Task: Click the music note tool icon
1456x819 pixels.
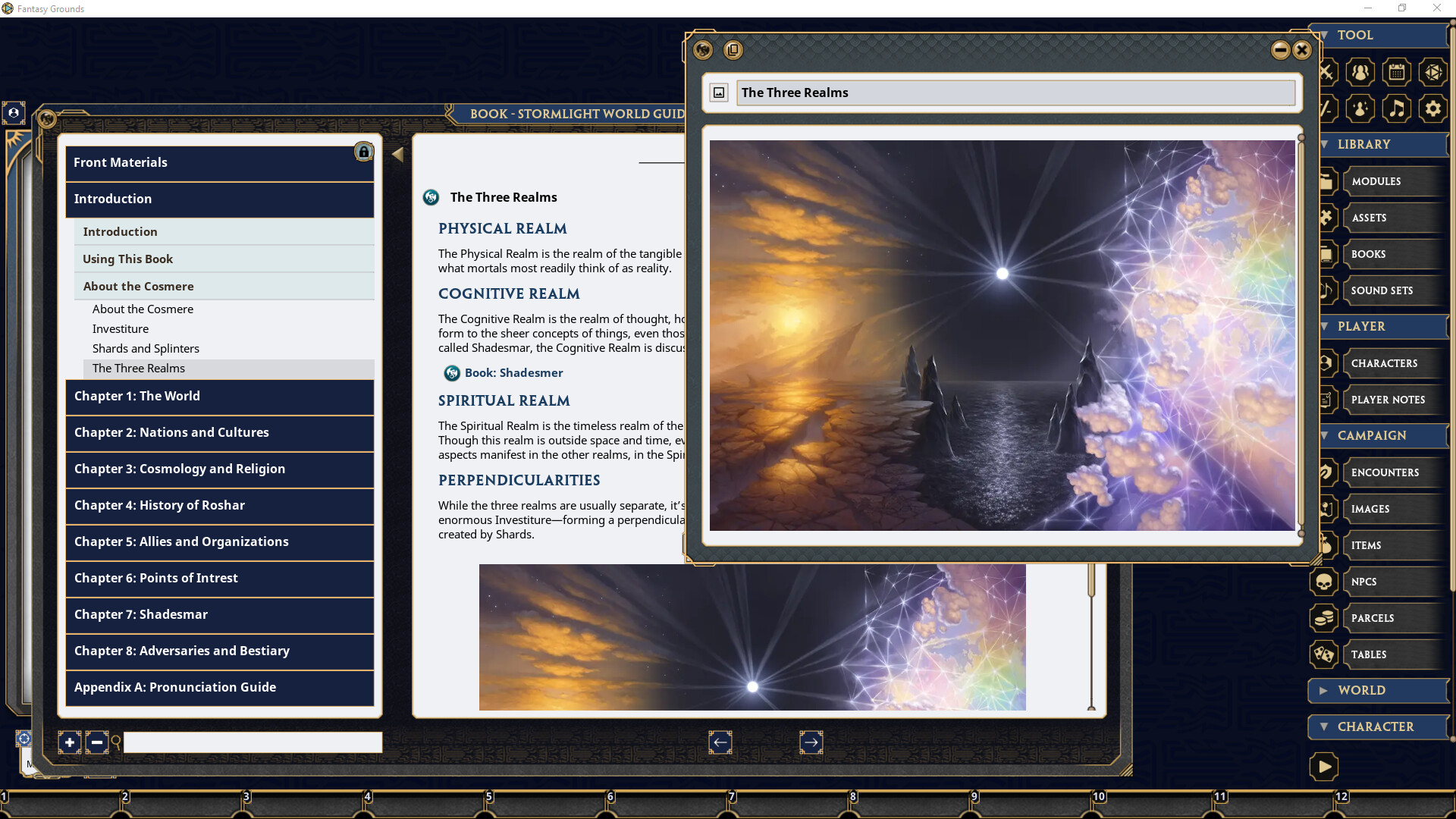Action: coord(1396,108)
